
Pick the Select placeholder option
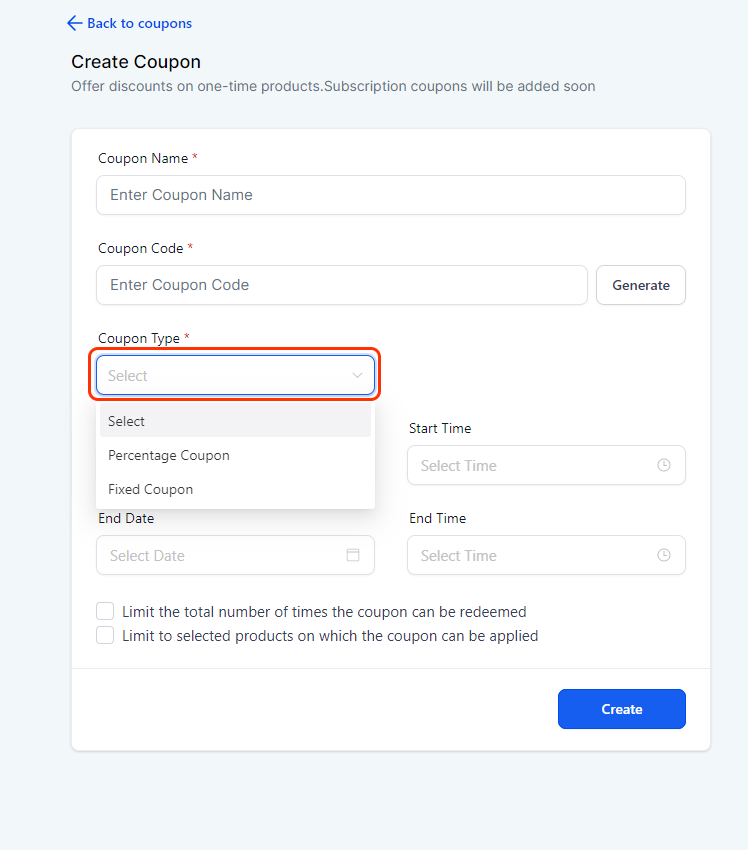tap(235, 421)
